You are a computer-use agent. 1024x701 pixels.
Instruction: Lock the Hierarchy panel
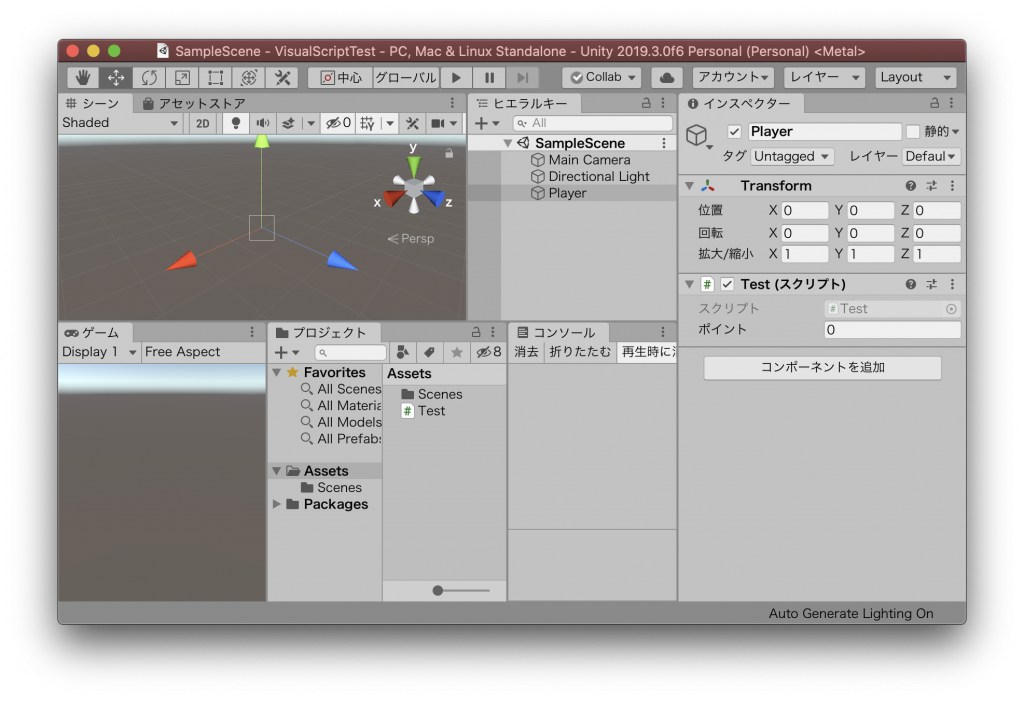point(646,103)
